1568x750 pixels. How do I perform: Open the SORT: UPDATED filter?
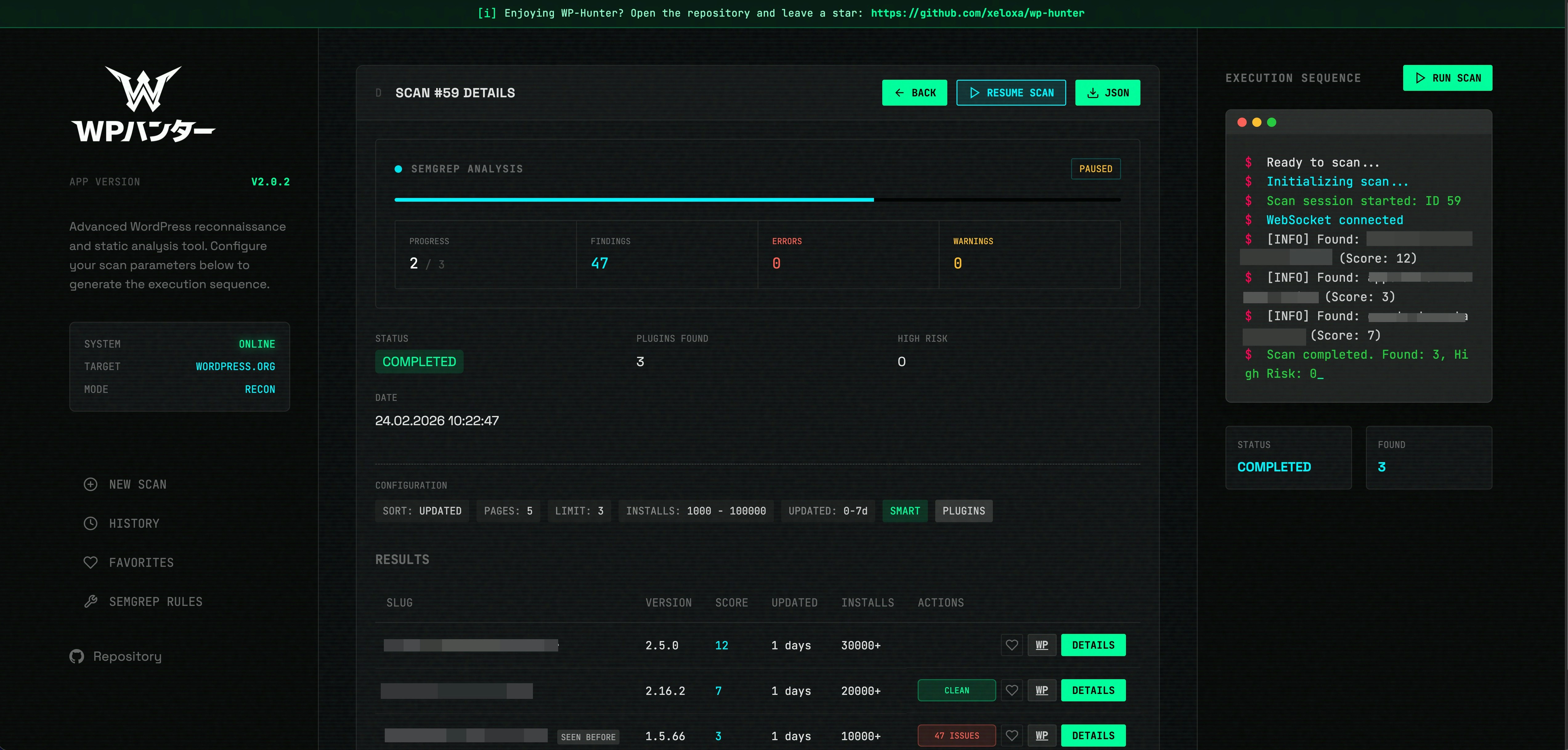click(422, 511)
